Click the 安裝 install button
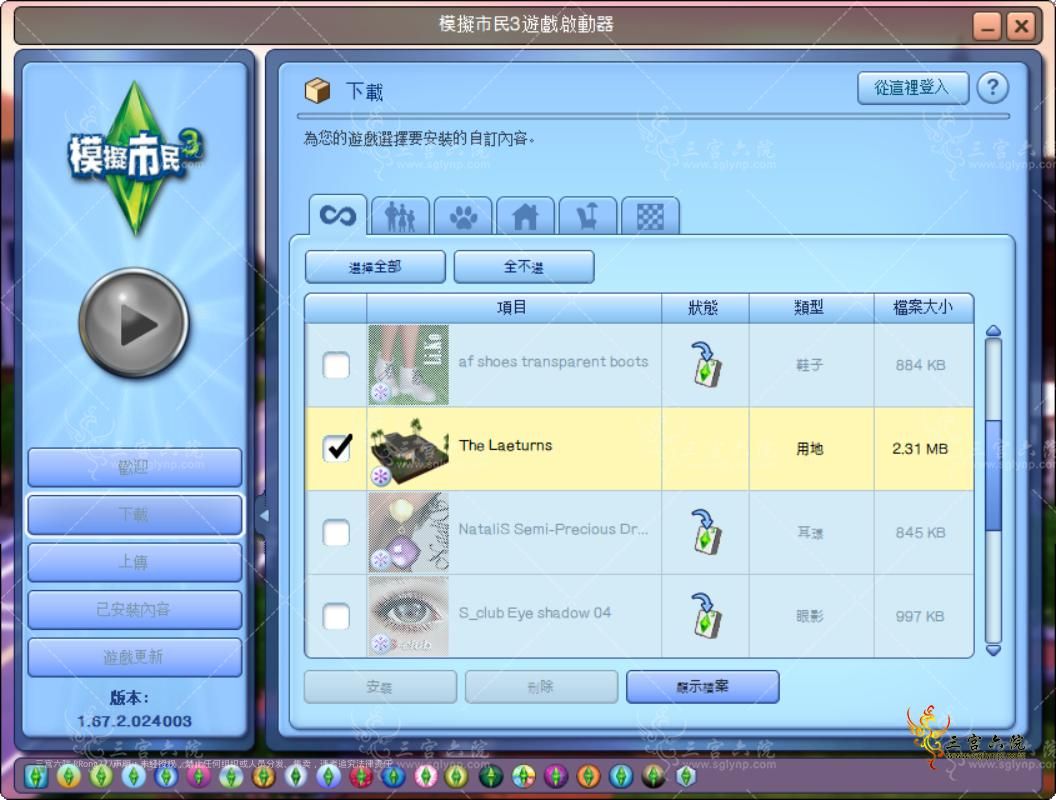 pos(380,687)
